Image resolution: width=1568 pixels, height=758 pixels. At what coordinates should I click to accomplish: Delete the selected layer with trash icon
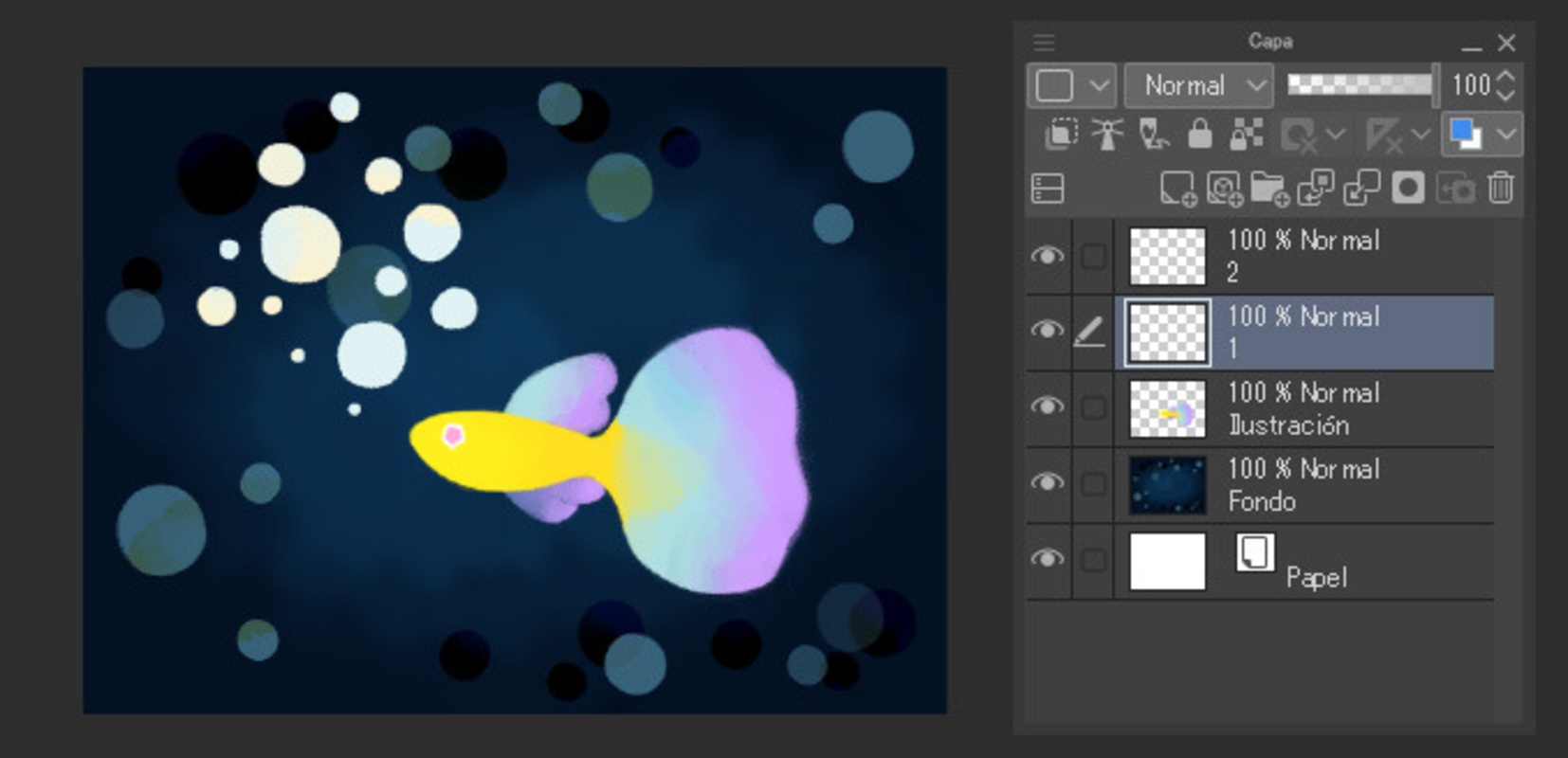pyautogui.click(x=1500, y=189)
